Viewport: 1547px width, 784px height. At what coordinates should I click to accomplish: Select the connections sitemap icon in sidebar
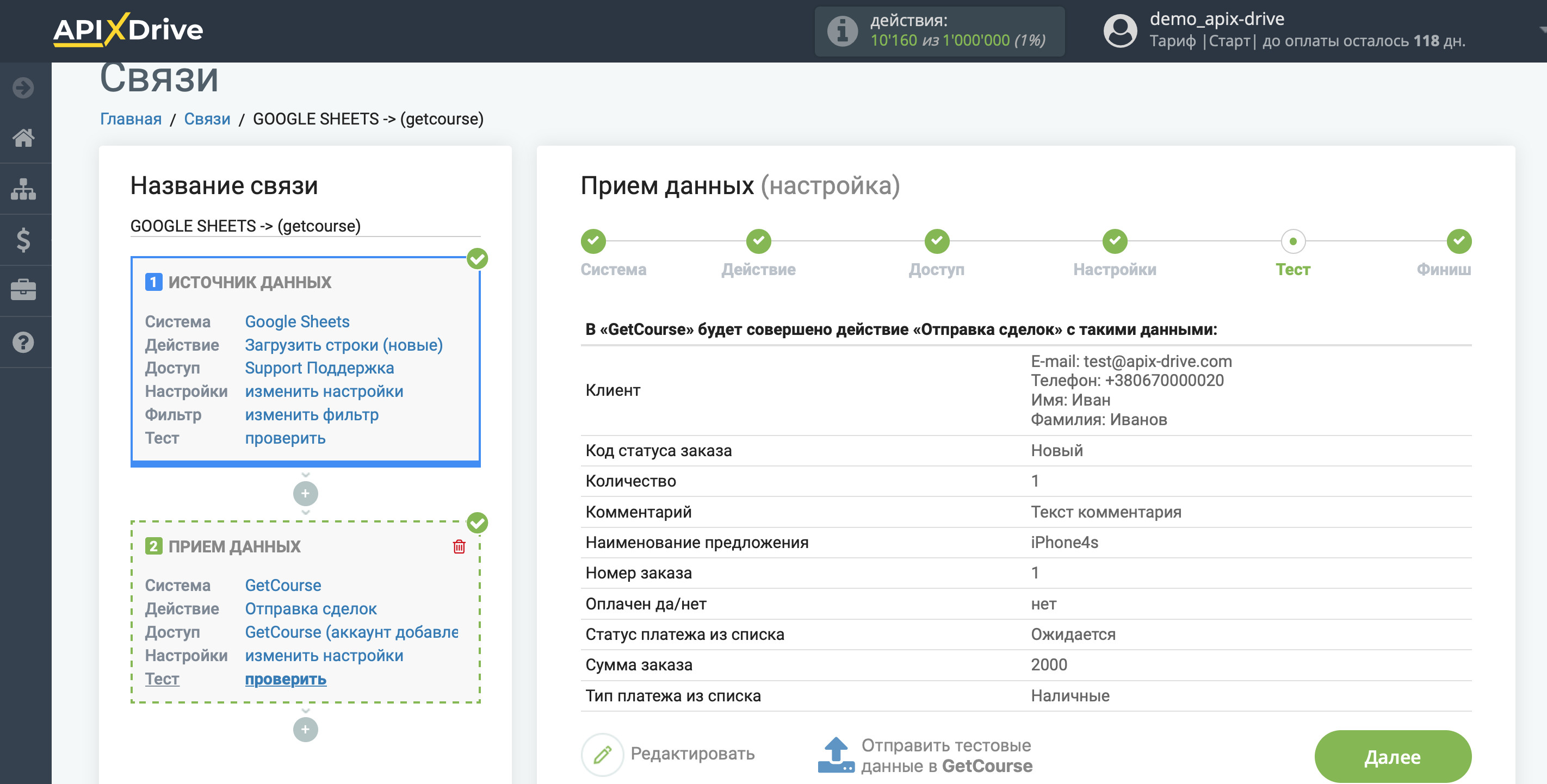[x=24, y=189]
